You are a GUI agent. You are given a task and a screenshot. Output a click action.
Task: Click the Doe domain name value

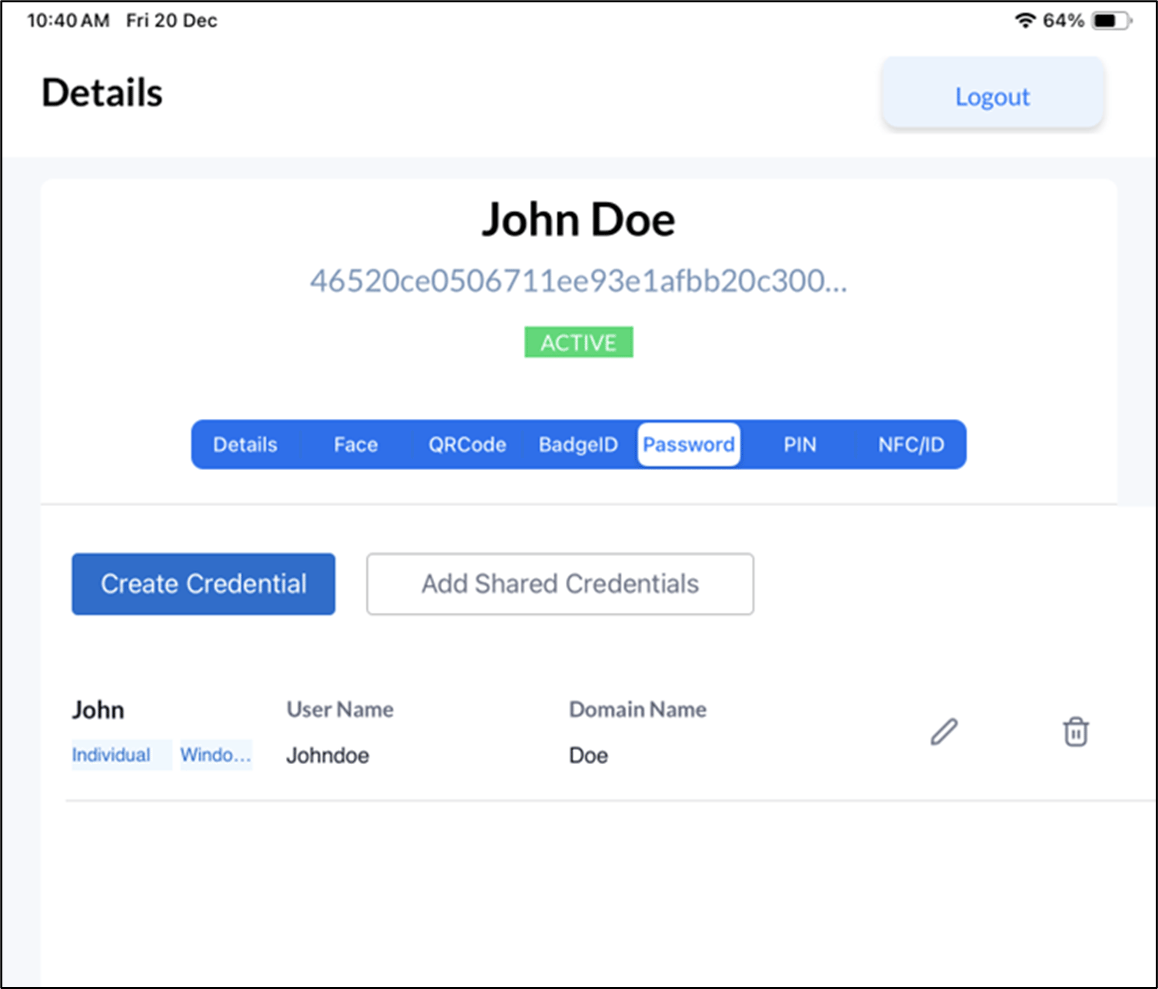(589, 756)
